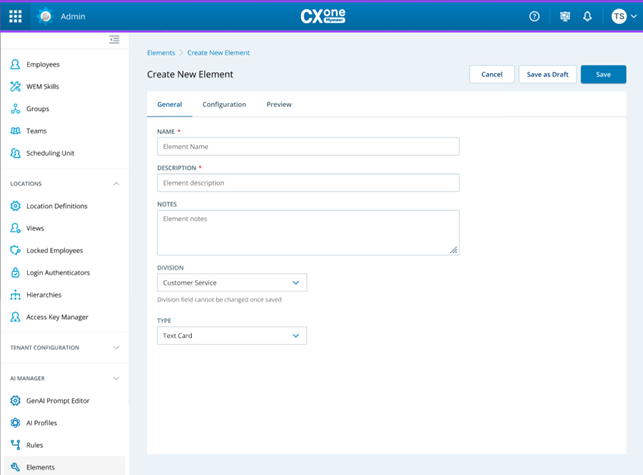Open Employees from the sidebar
The height and width of the screenshot is (475, 643).
pyautogui.click(x=43, y=65)
